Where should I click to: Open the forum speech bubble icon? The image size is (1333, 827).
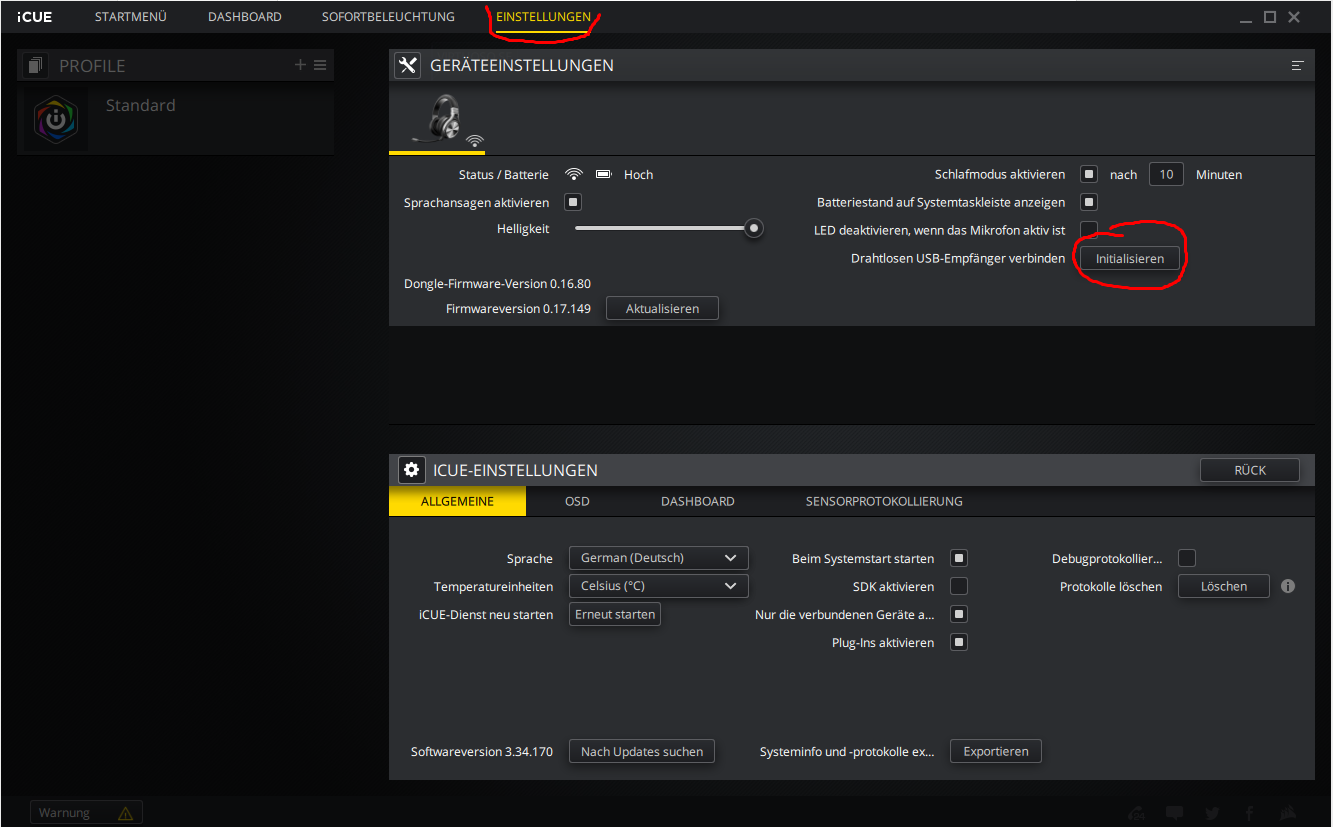coord(1174,813)
